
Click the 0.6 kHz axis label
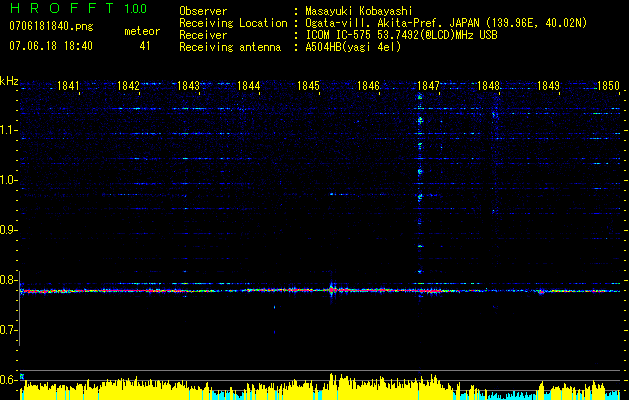coord(8,380)
